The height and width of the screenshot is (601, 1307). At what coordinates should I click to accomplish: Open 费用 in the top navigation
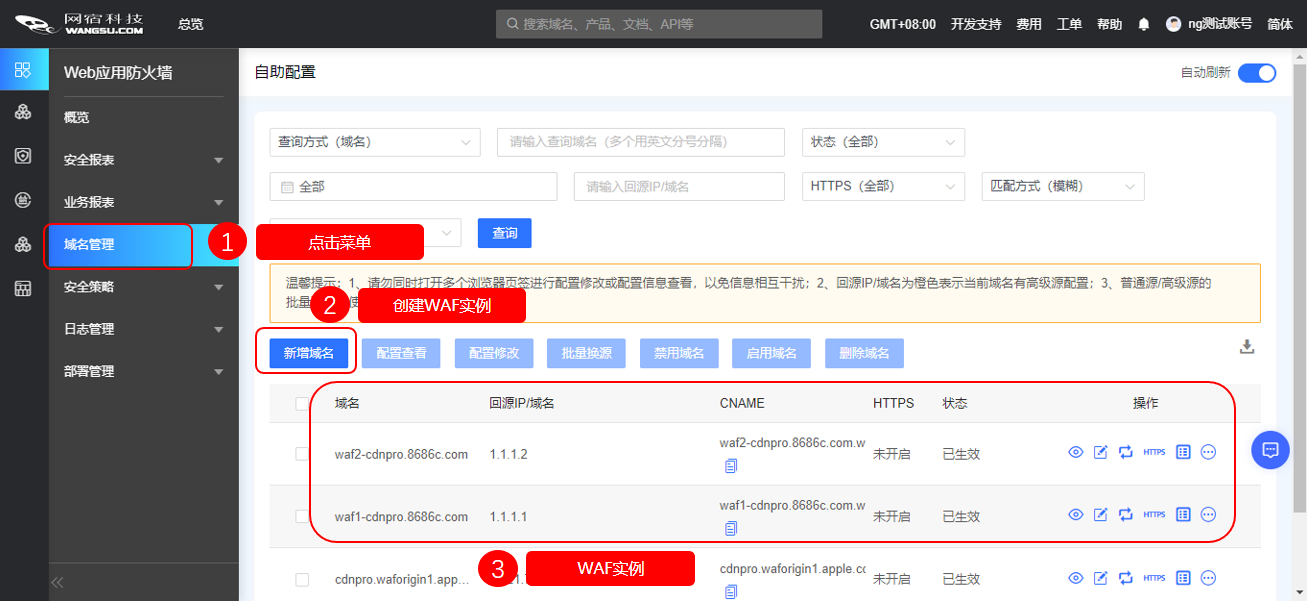tap(1028, 24)
